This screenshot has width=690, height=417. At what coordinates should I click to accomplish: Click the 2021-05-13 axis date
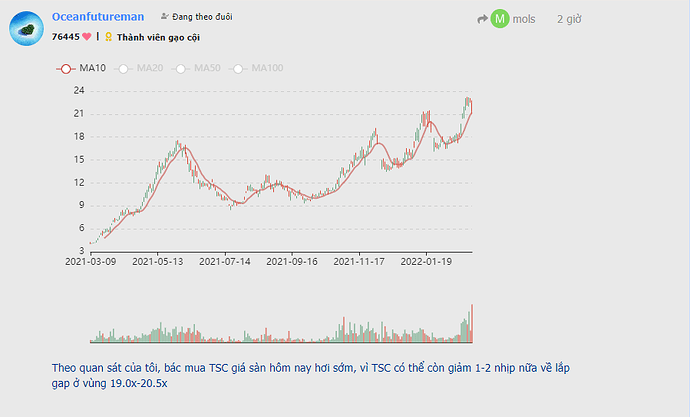[x=158, y=262]
